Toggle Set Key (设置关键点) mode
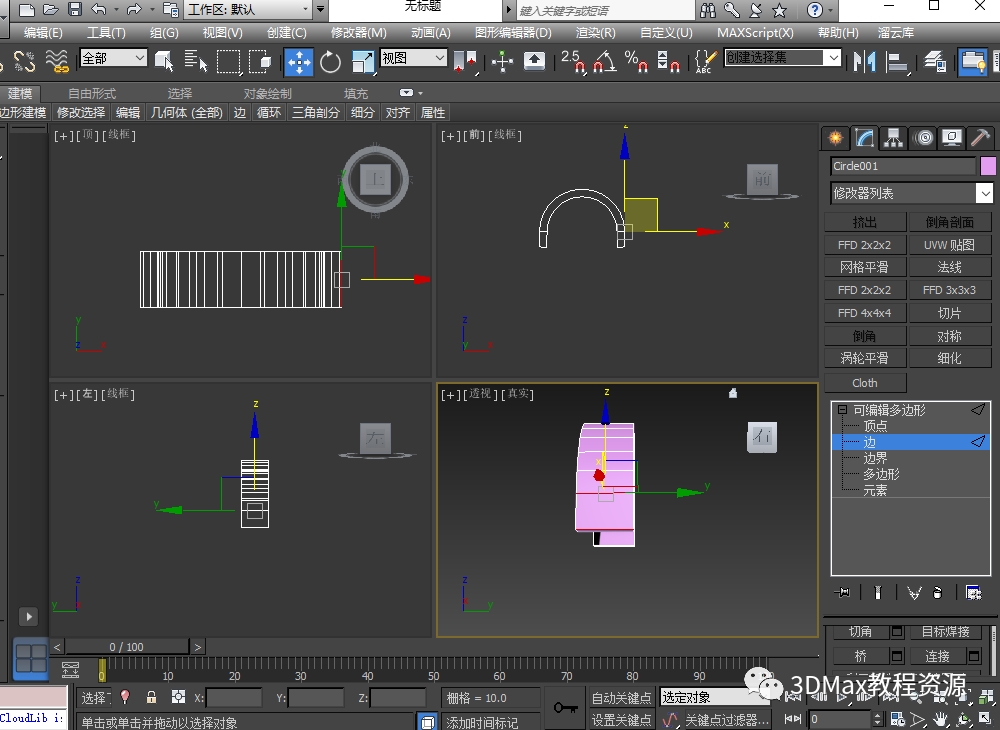Screen dimensions: 1000x730 point(621,719)
